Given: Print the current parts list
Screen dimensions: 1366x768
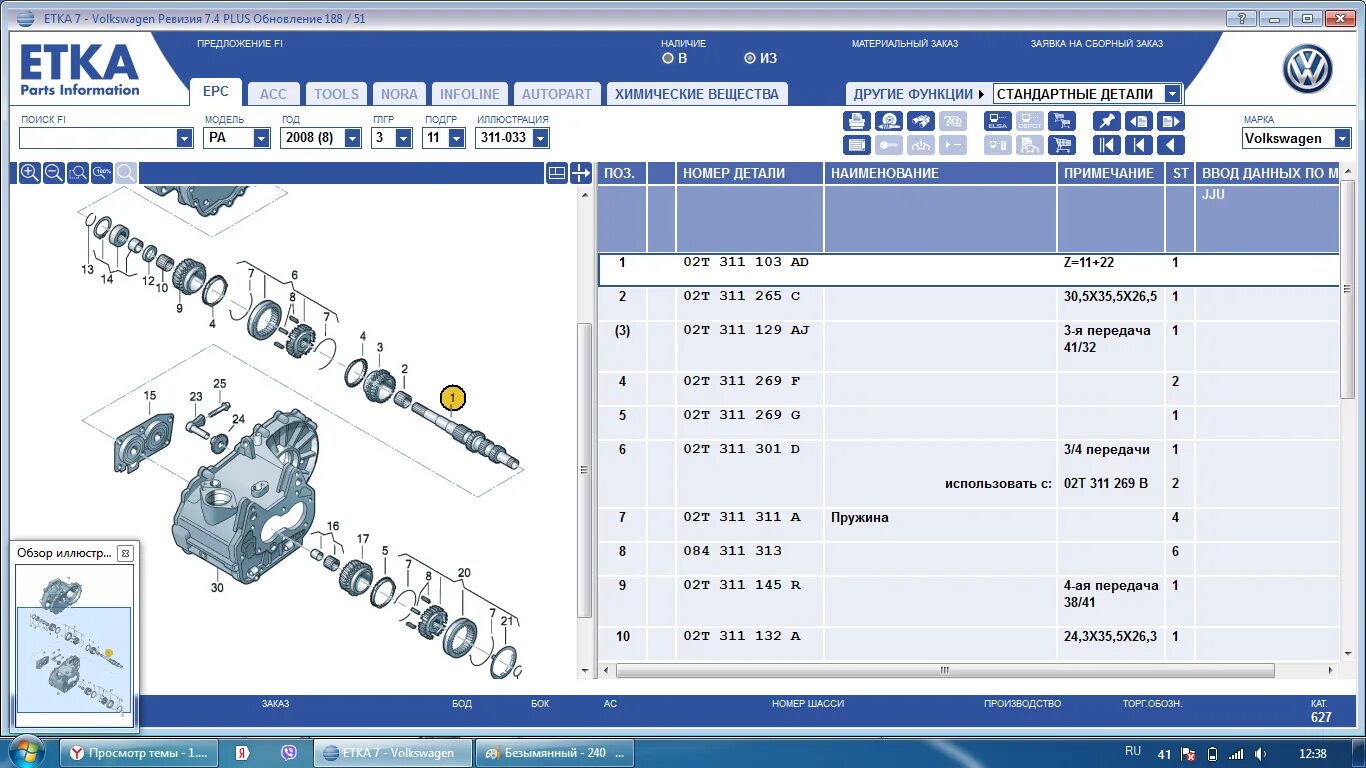Looking at the screenshot, I should point(857,121).
